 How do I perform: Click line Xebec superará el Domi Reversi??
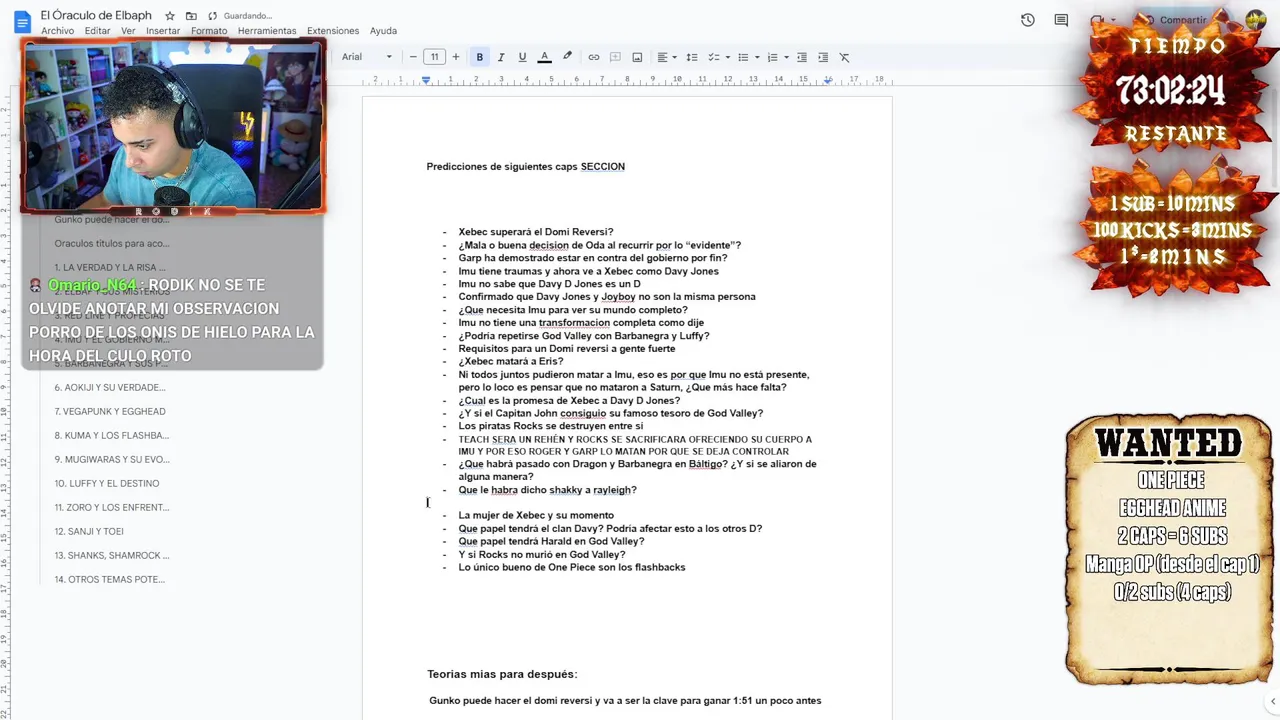pyautogui.click(x=536, y=232)
